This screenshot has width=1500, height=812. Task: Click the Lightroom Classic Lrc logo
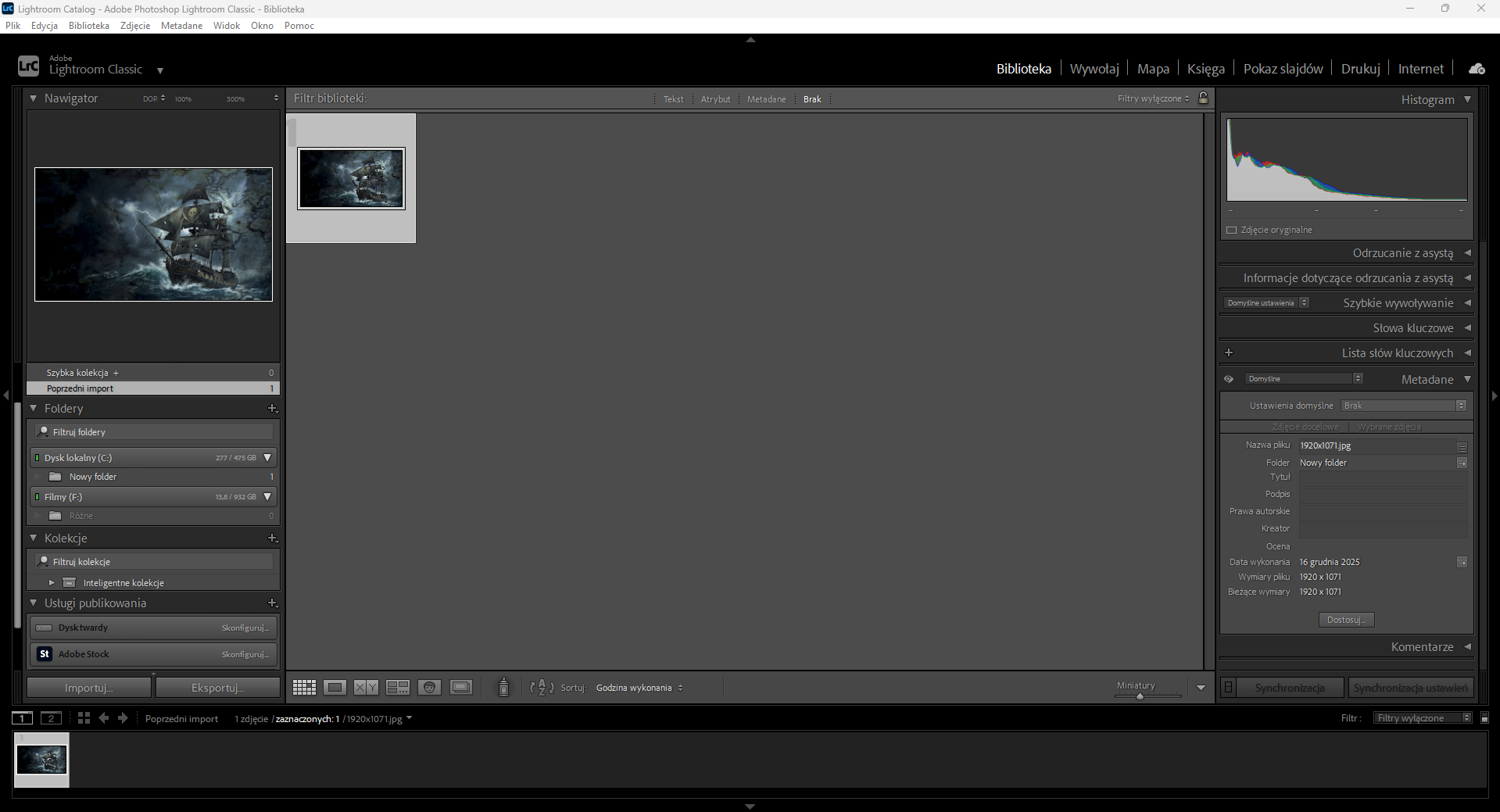(28, 66)
